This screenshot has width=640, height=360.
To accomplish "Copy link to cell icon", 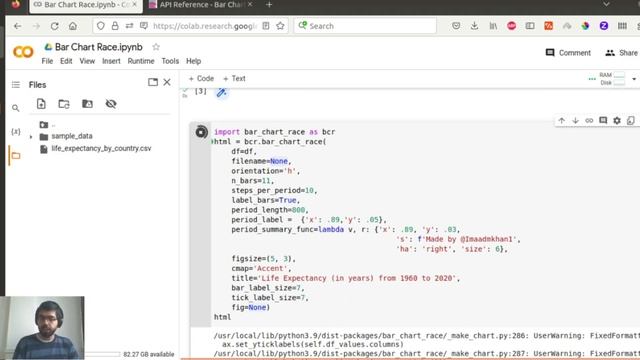I will point(589,120).
